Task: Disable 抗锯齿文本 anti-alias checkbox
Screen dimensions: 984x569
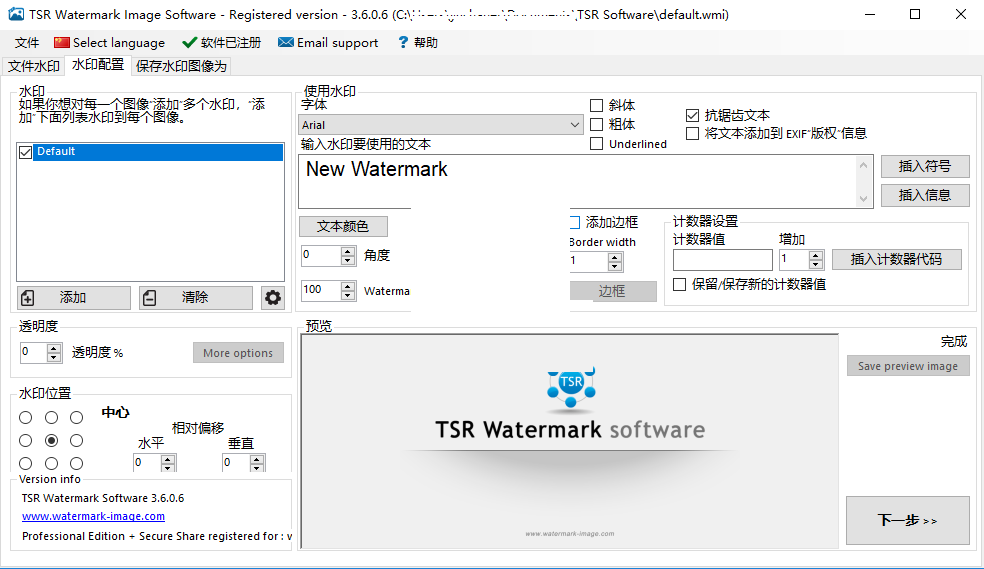Action: [692, 115]
